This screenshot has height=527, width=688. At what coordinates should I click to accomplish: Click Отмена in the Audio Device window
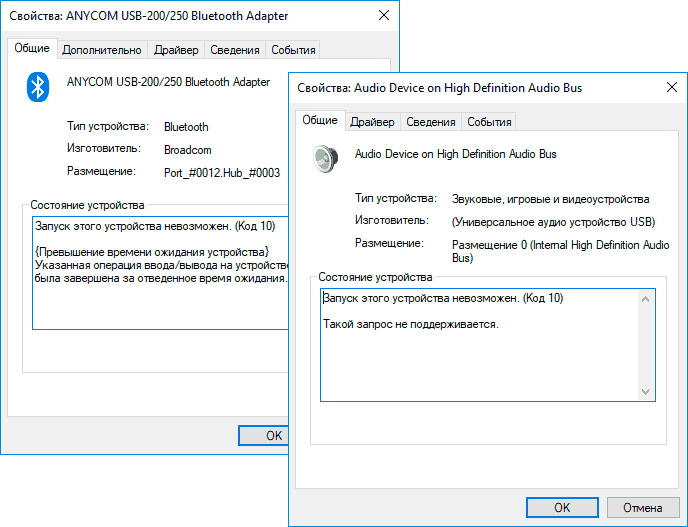point(642,508)
